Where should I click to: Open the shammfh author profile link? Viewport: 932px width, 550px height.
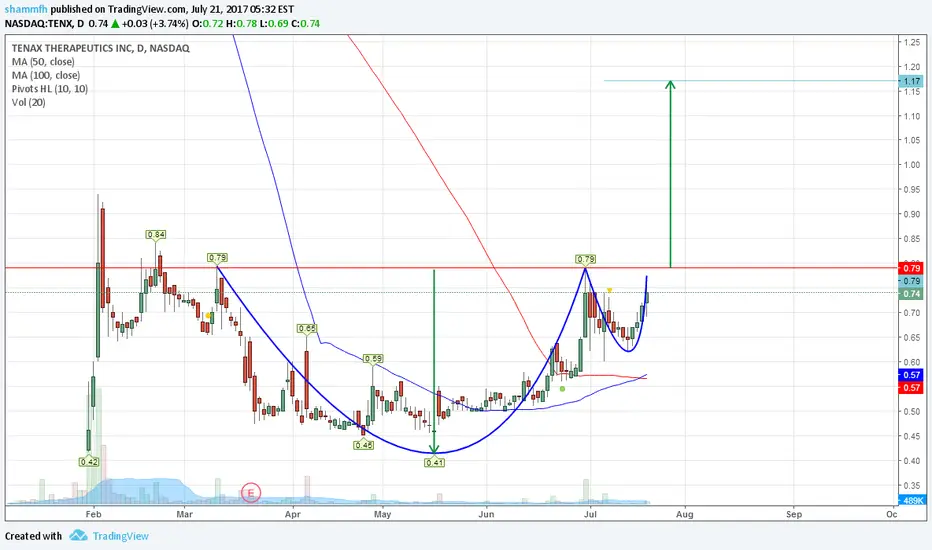pyautogui.click(x=26, y=10)
